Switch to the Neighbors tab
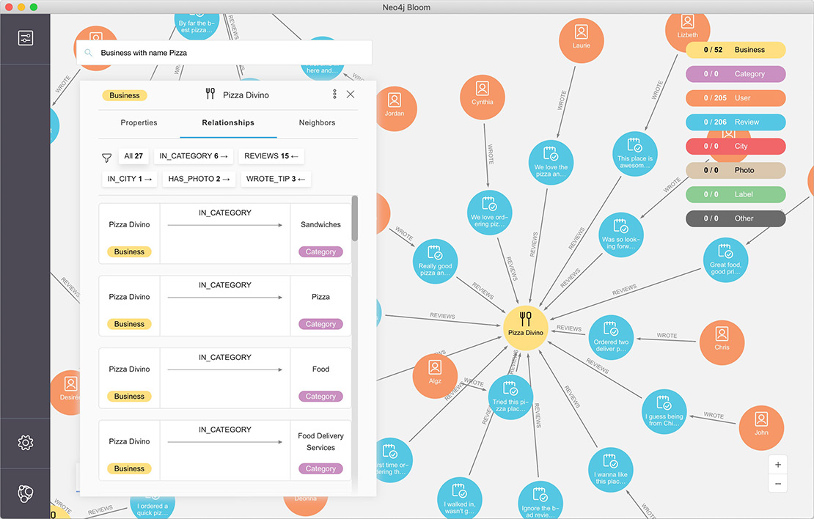 pos(317,122)
